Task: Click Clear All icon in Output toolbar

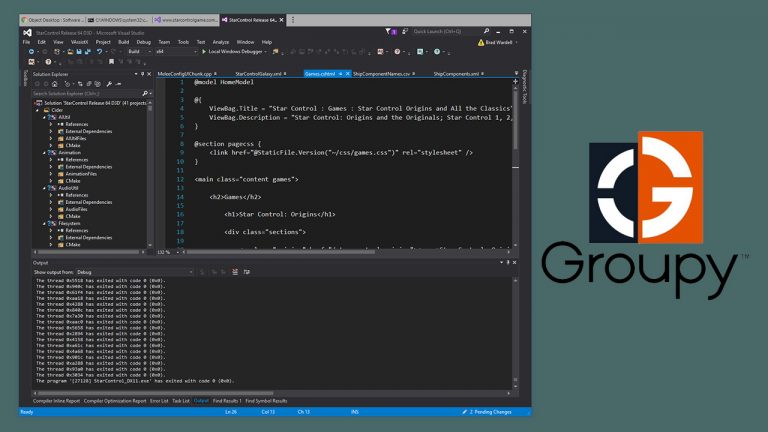Action: 235,272
